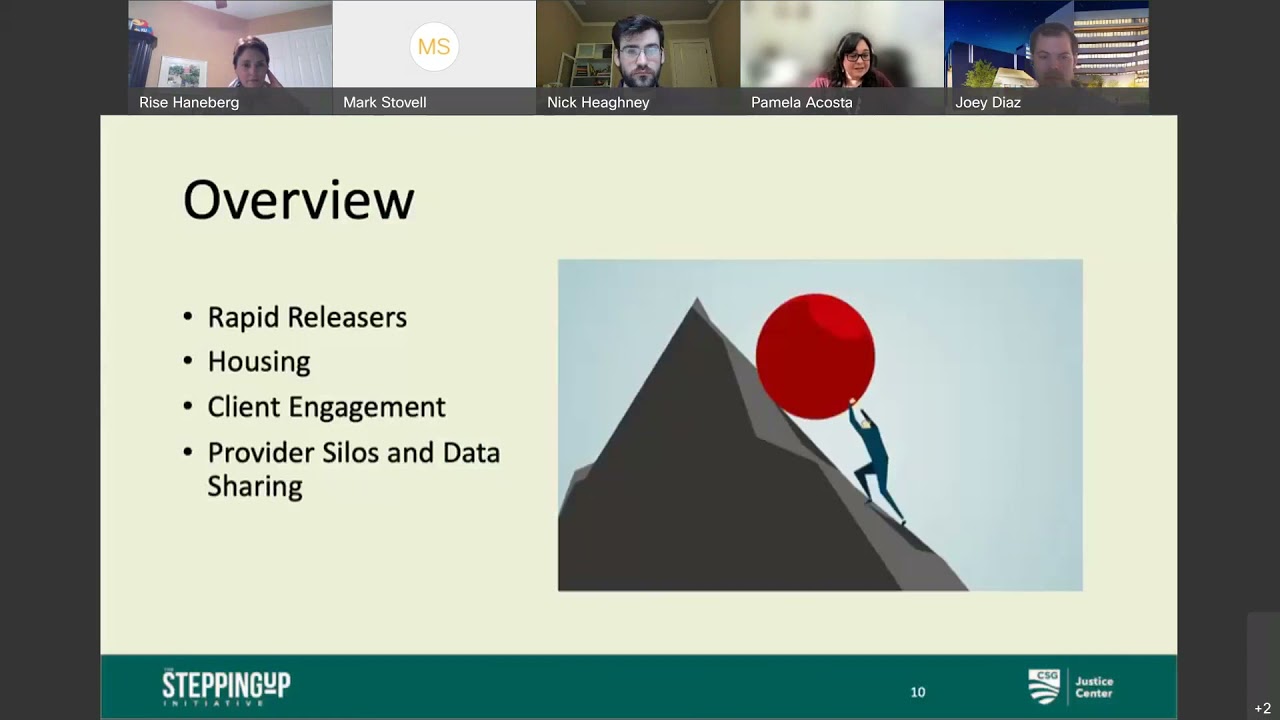Click the Overview slide title
The width and height of the screenshot is (1280, 720).
click(x=298, y=199)
